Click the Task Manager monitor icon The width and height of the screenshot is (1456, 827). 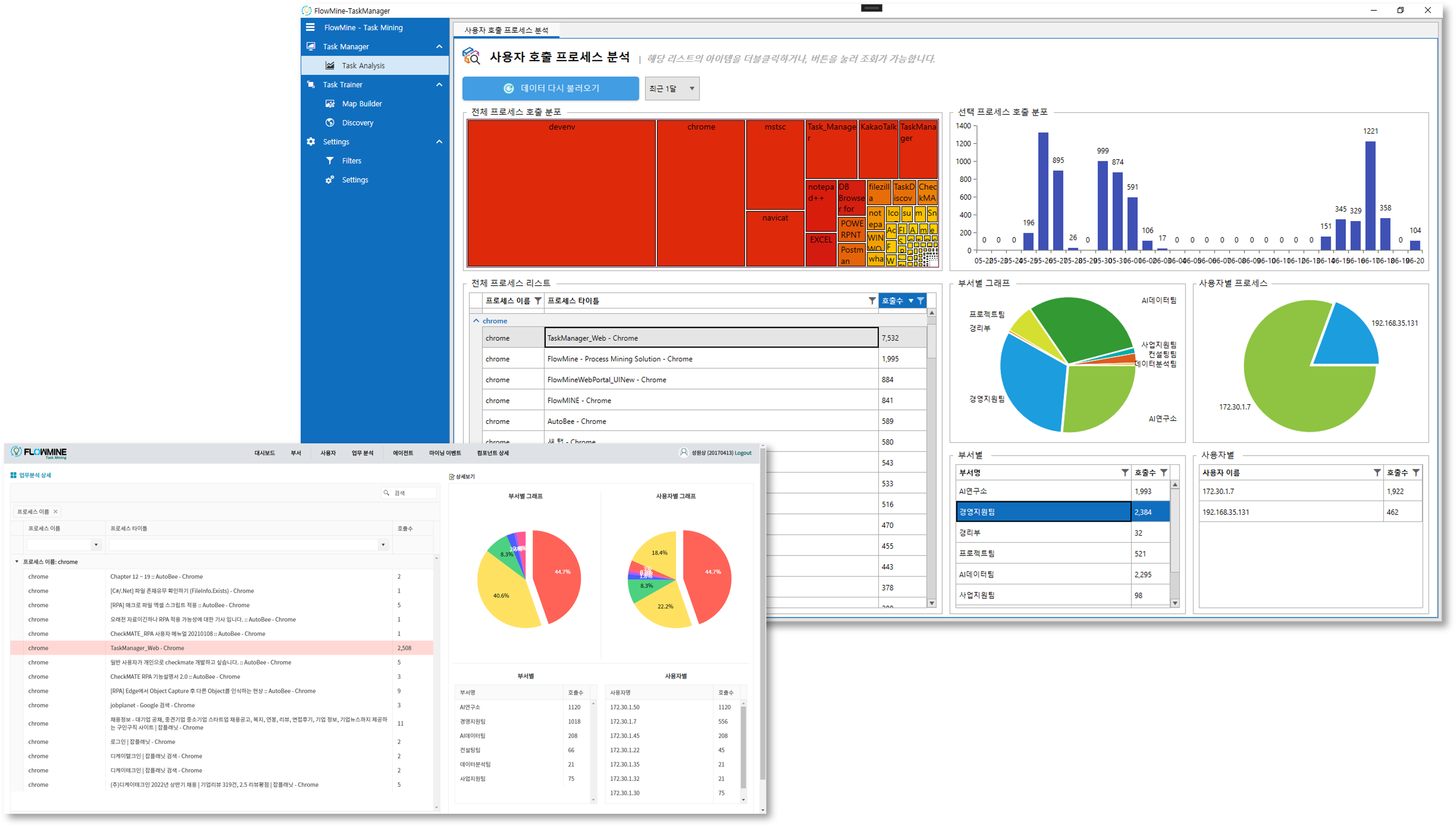pyautogui.click(x=311, y=46)
